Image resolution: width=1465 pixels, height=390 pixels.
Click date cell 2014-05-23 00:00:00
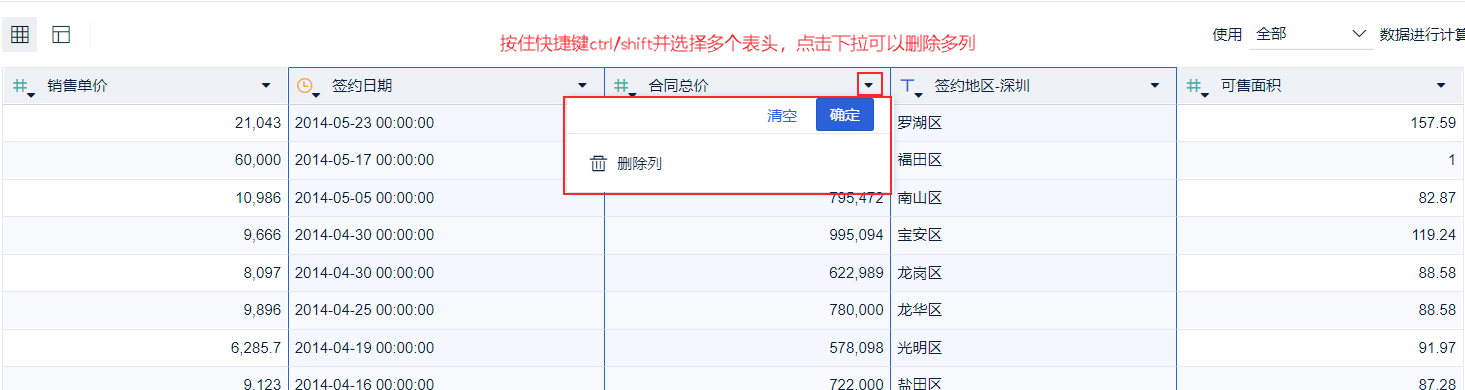[x=446, y=123]
